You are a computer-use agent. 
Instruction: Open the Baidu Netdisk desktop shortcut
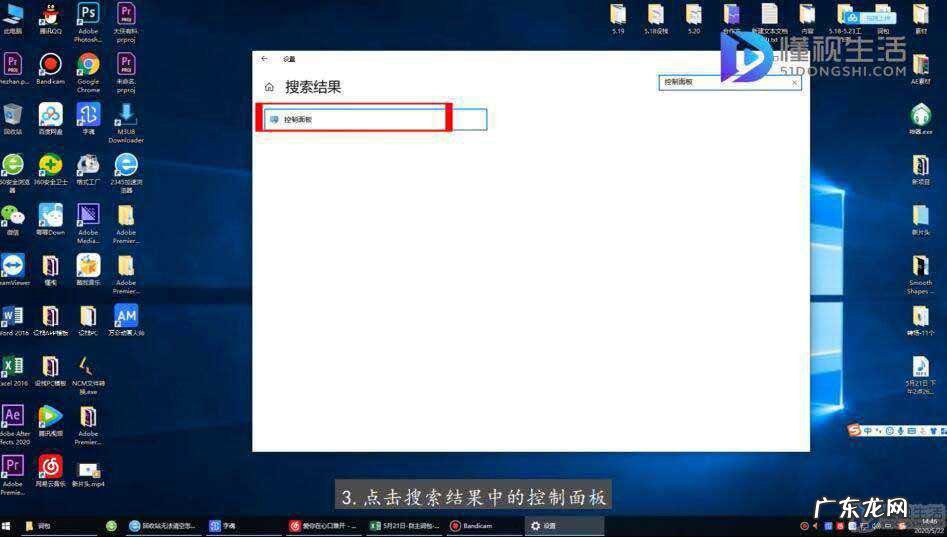(x=51, y=118)
